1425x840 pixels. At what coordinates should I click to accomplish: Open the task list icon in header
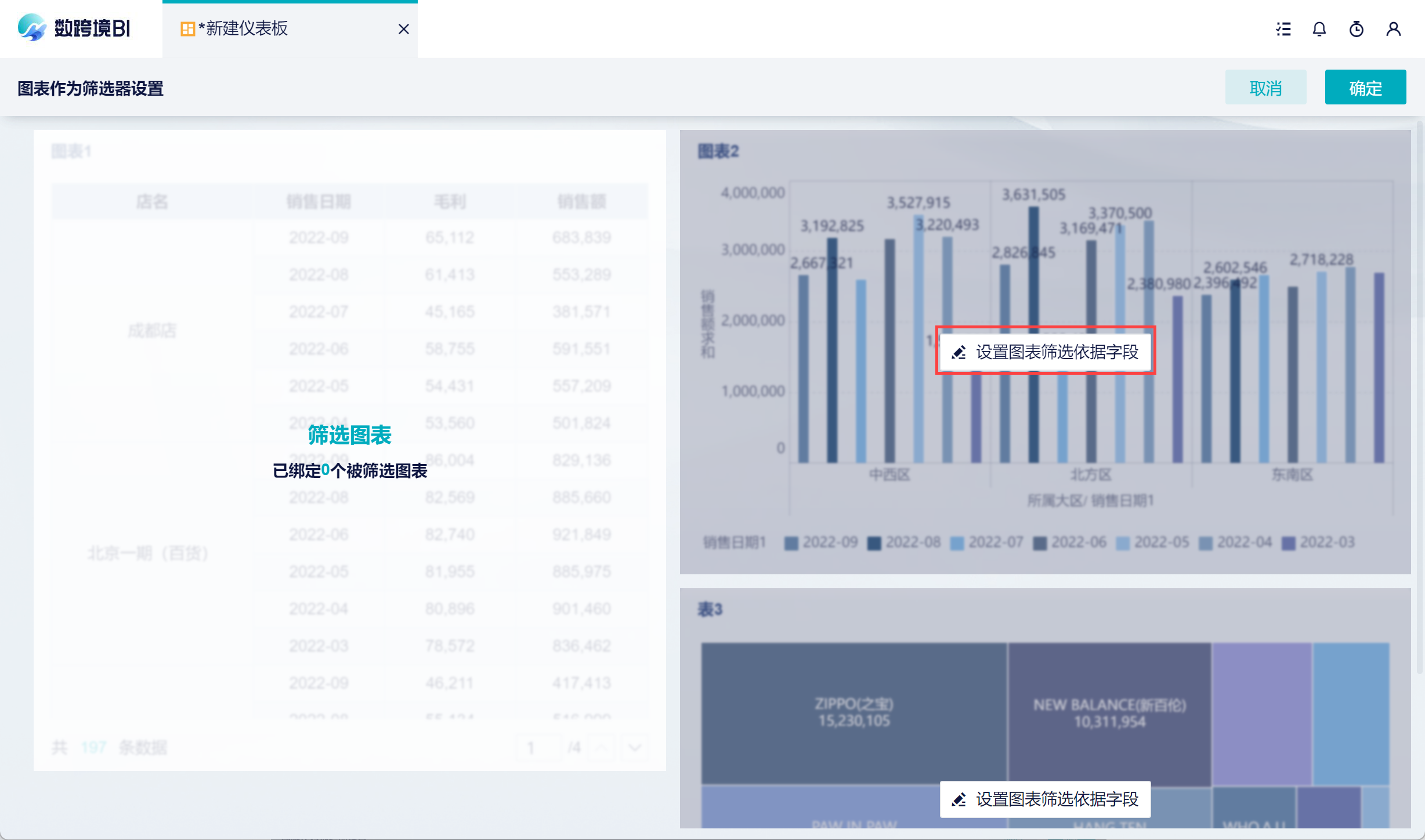pyautogui.click(x=1283, y=29)
